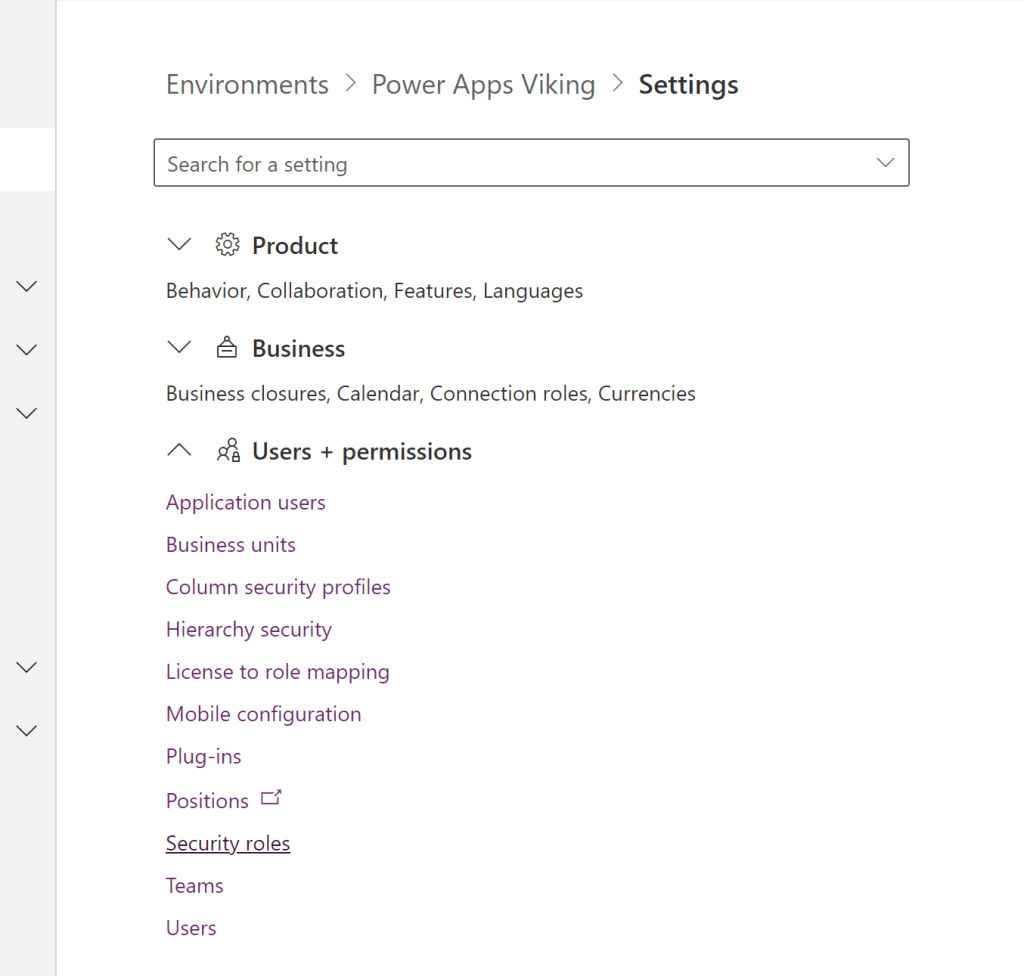This screenshot has width=1024, height=976.
Task: Open the Mobile configuration link
Action: click(264, 714)
